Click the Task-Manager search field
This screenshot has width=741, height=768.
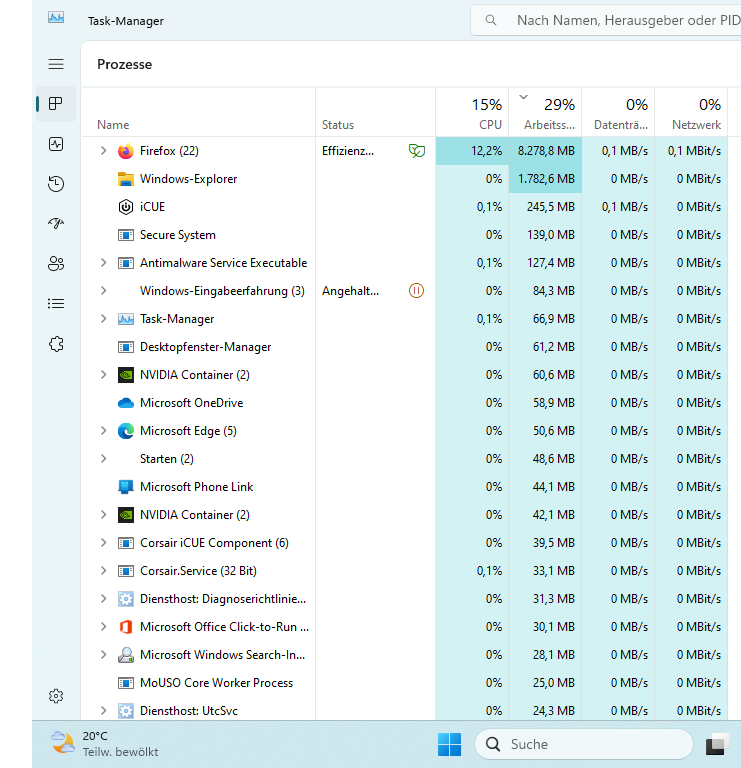(607, 20)
